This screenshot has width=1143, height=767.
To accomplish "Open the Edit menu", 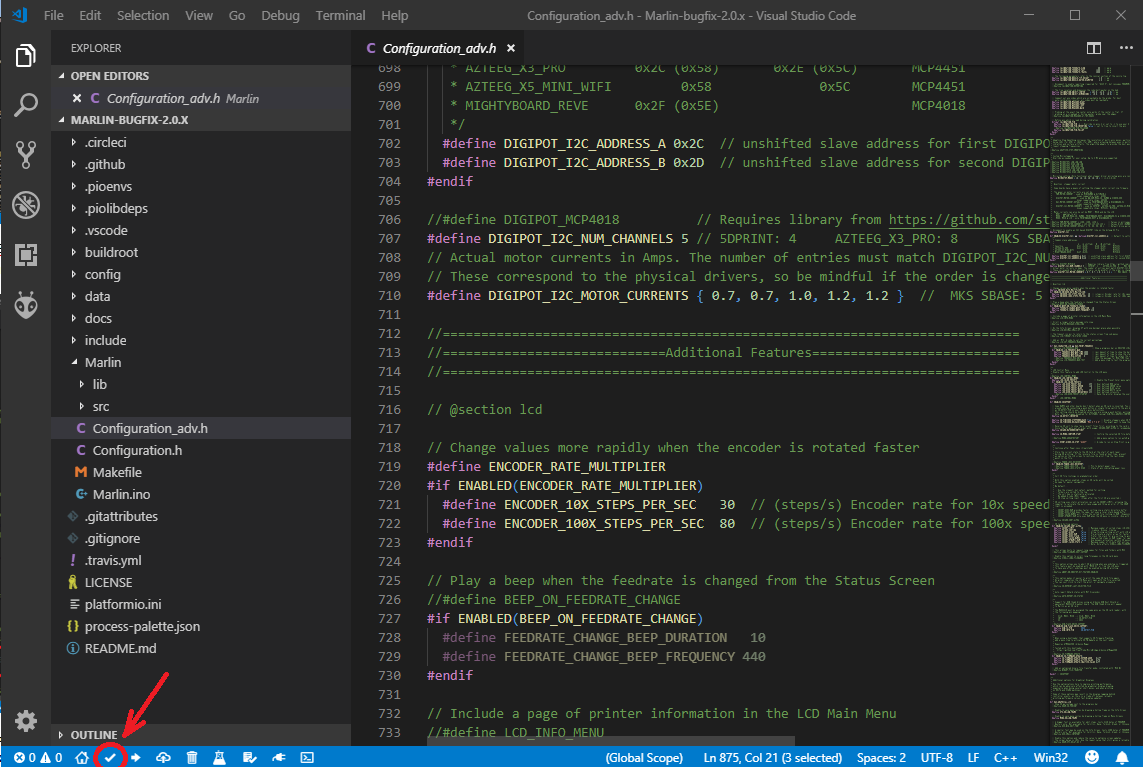I will 90,15.
